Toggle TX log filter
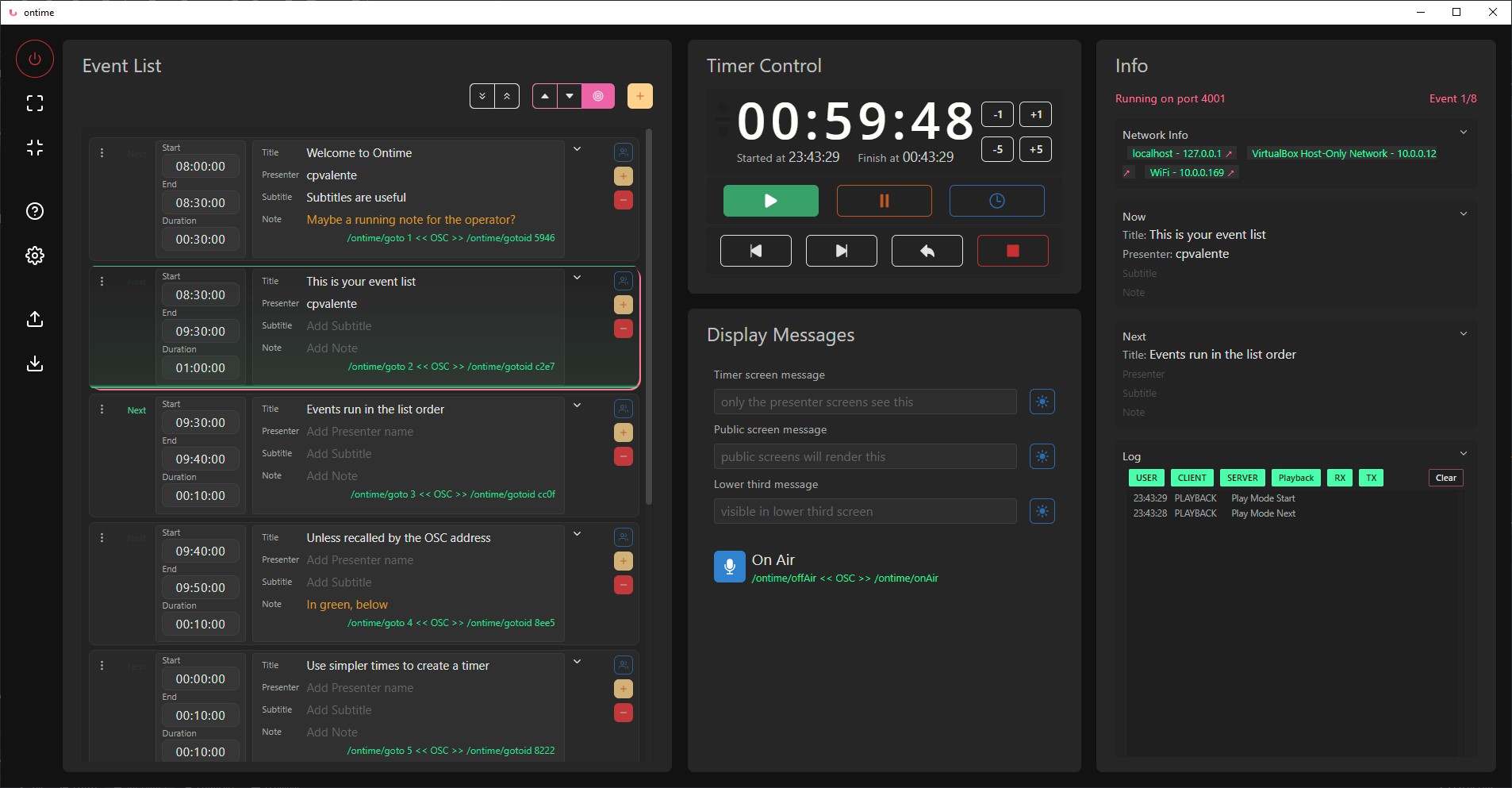 pos(1372,478)
